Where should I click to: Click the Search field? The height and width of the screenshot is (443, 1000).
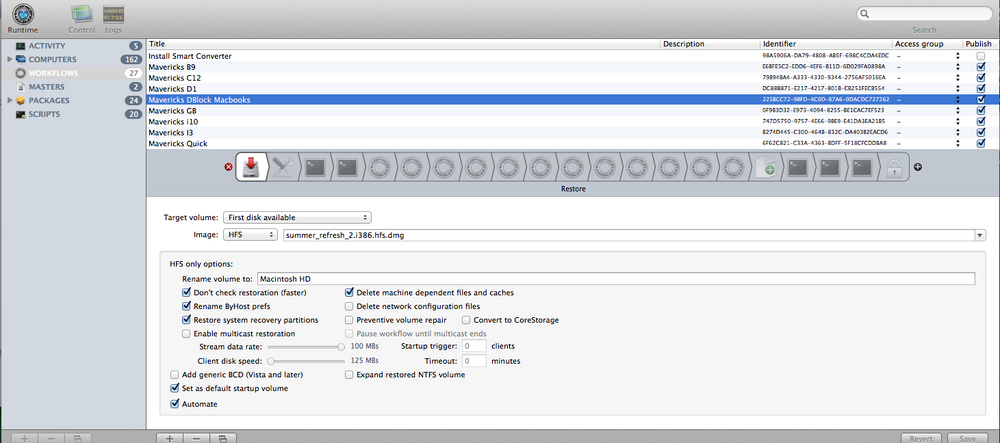[x=923, y=13]
